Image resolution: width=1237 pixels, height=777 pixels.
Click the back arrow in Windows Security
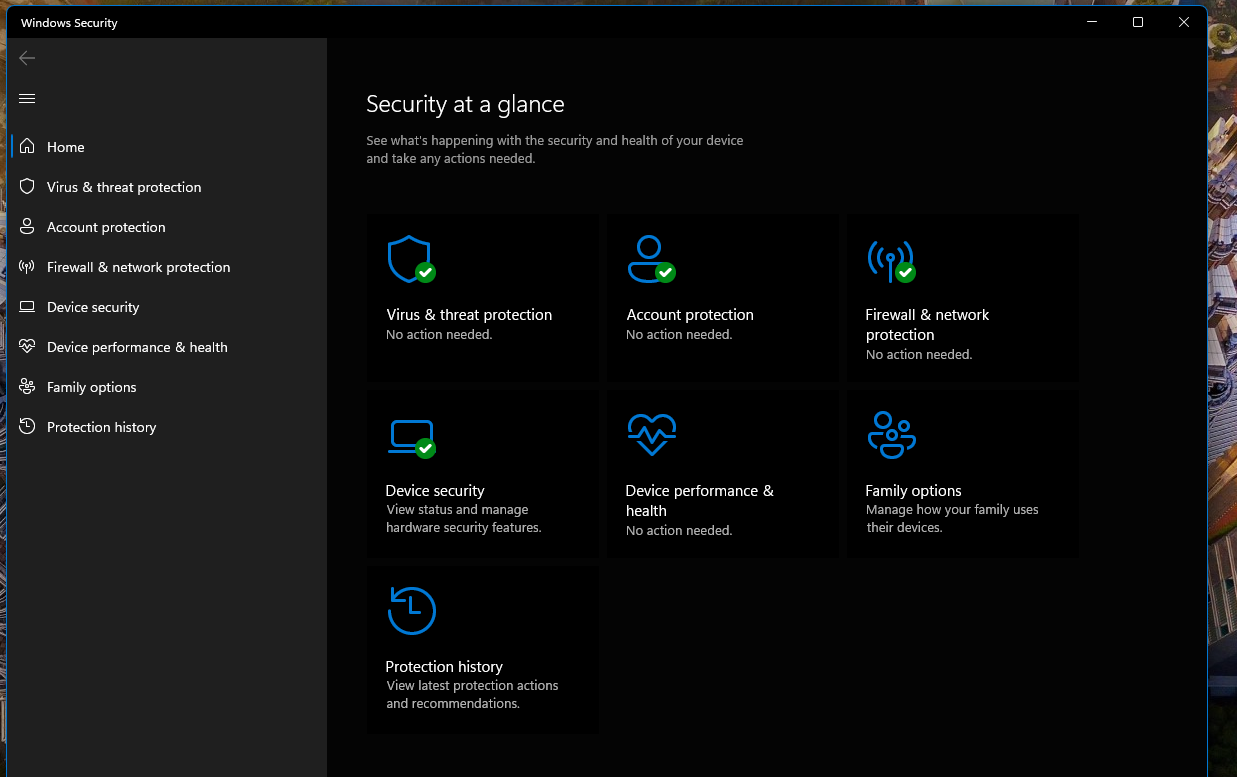point(27,58)
